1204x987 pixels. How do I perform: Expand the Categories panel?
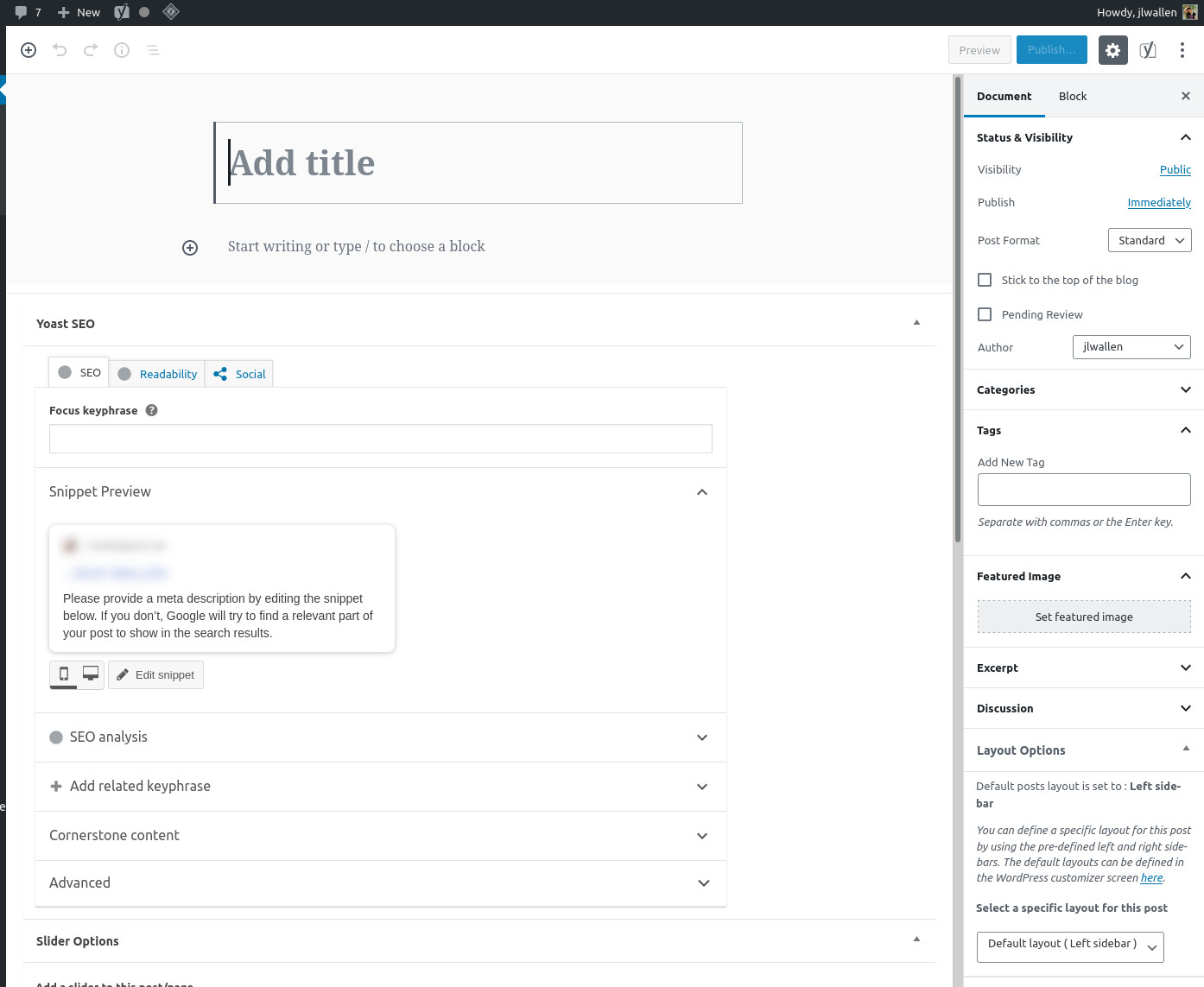[1084, 389]
